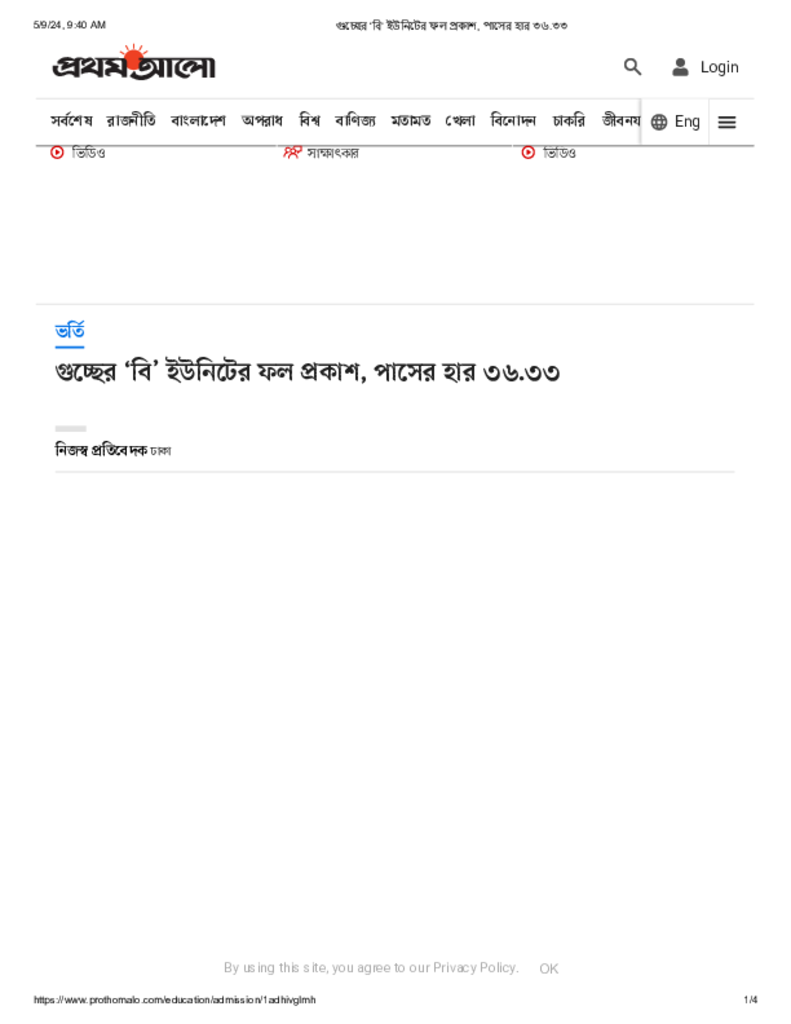791x1024 pixels.
Task: Click the Prothom Alo logo
Action: 134,64
